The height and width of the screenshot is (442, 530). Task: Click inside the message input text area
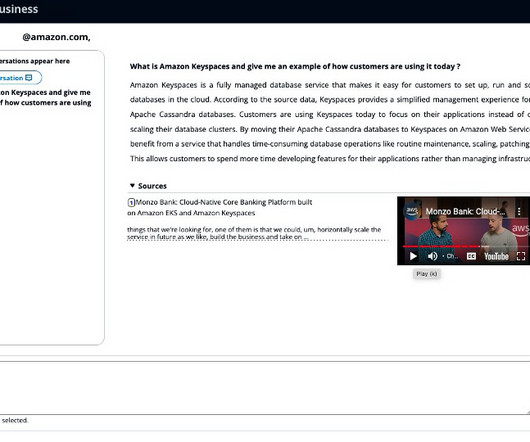(x=265, y=388)
